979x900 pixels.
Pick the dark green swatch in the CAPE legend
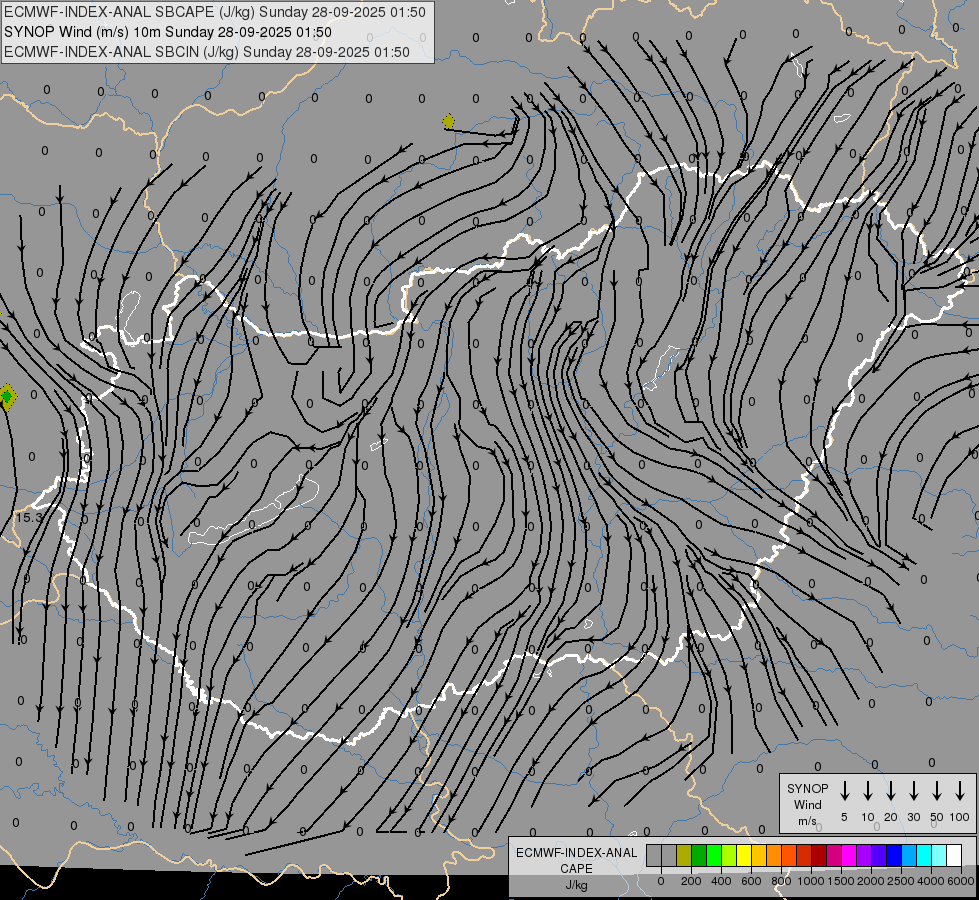point(699,855)
